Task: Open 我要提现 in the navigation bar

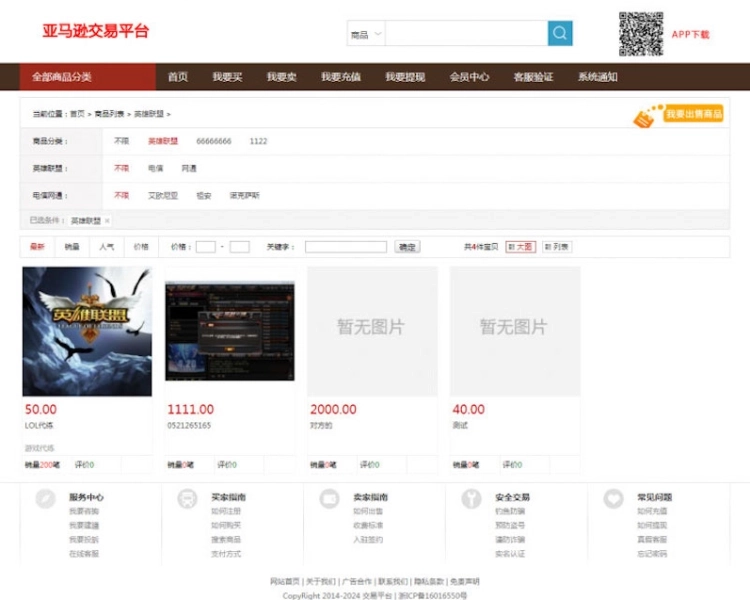Action: [406, 77]
